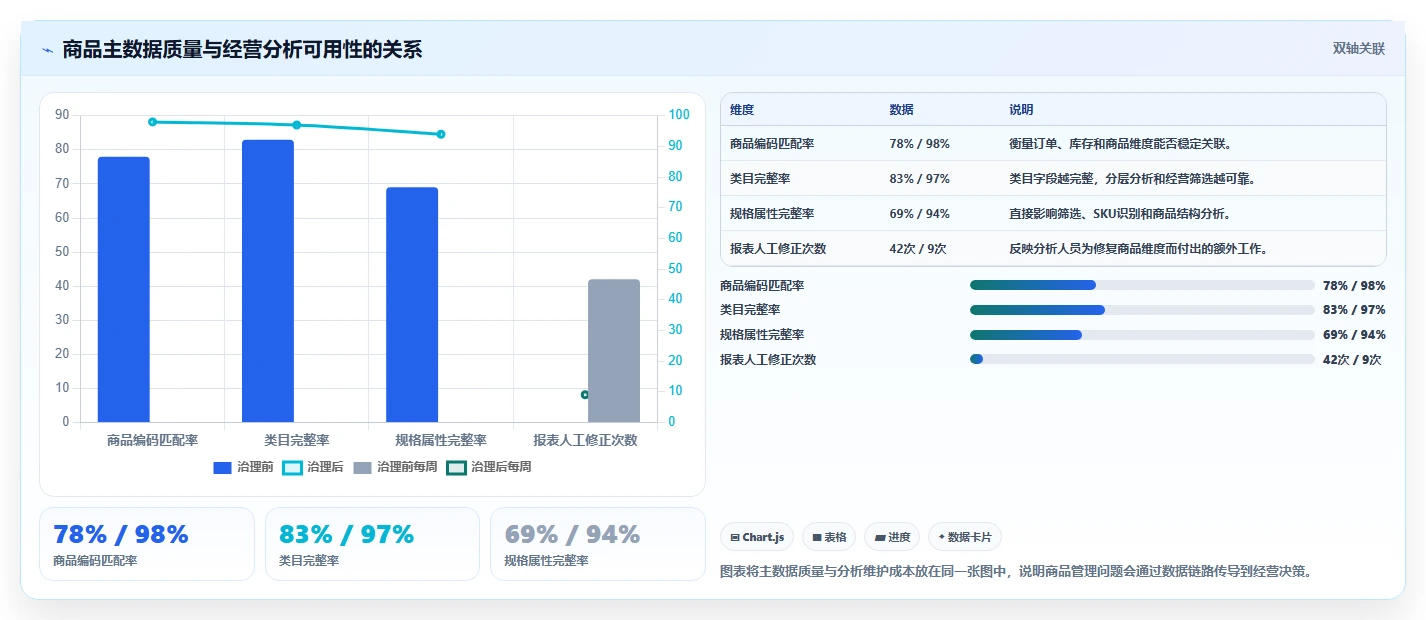1426x620 pixels.
Task: Open the 78% / 98% 商品编码匹配率 stat card
Action: [x=147, y=544]
